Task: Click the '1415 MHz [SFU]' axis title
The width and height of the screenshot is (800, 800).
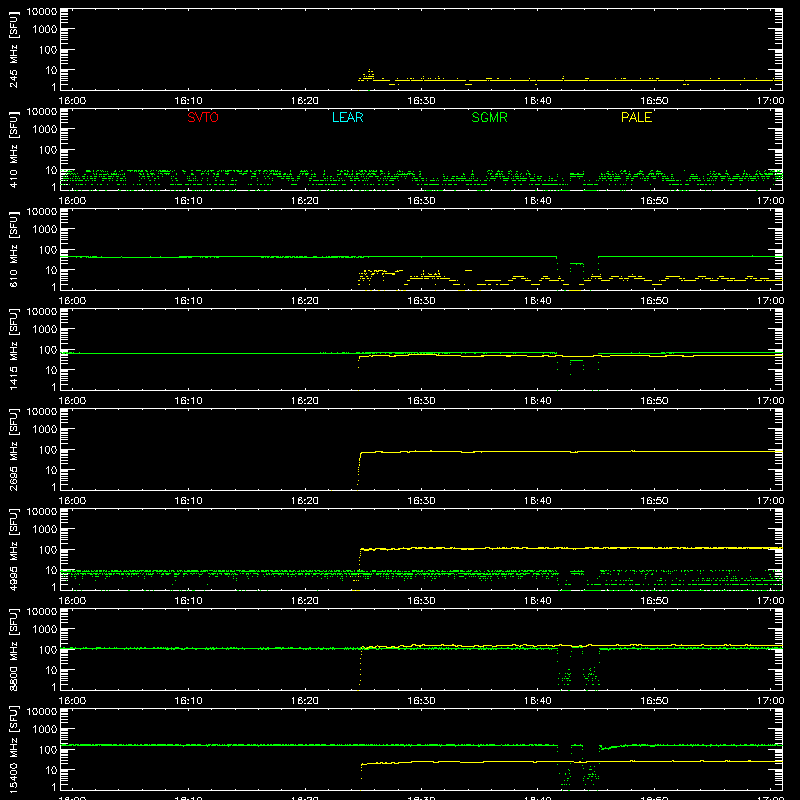Action: point(14,350)
